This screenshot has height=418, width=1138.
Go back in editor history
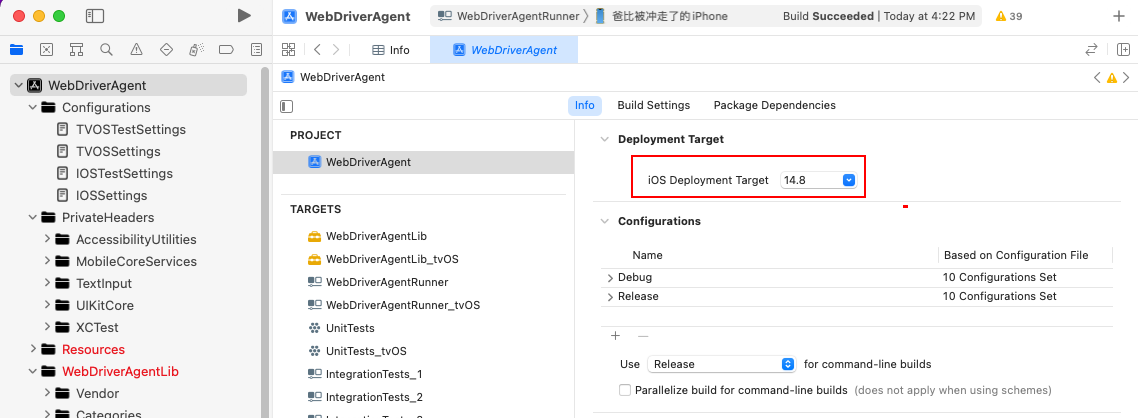click(317, 49)
